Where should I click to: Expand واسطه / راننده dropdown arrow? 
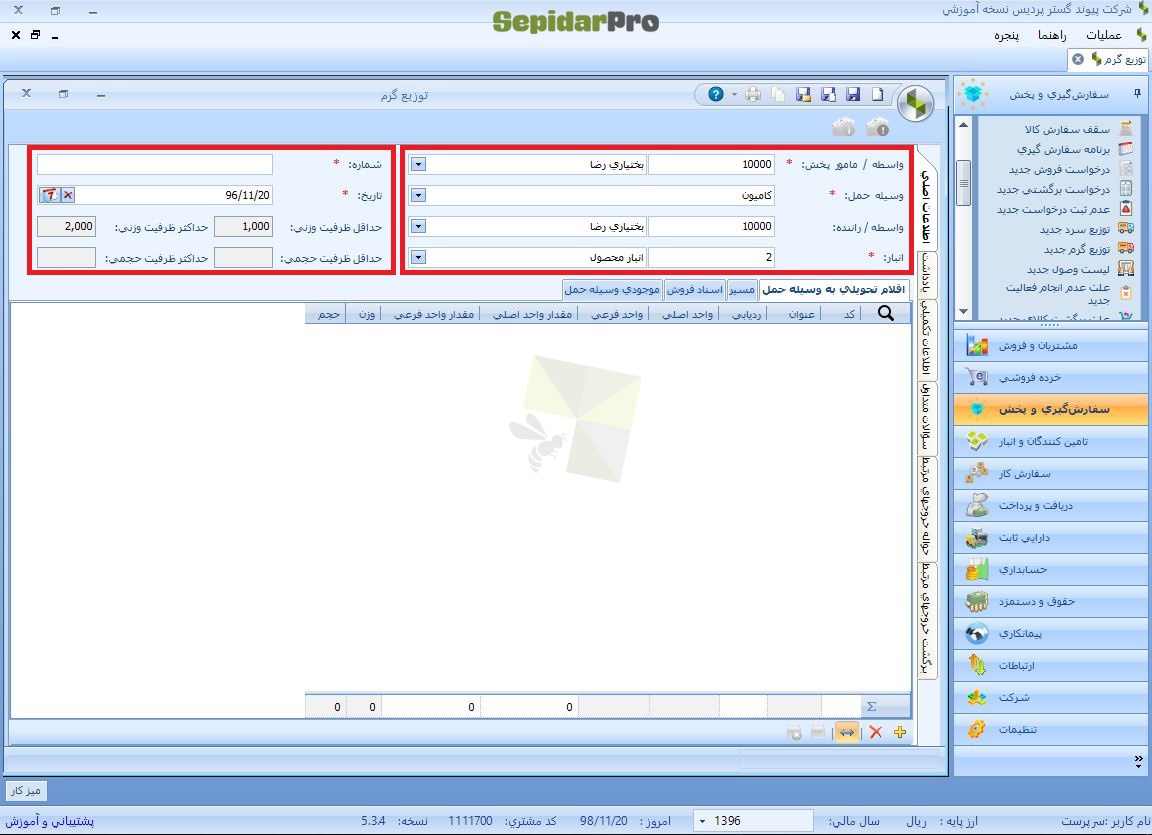click(418, 226)
